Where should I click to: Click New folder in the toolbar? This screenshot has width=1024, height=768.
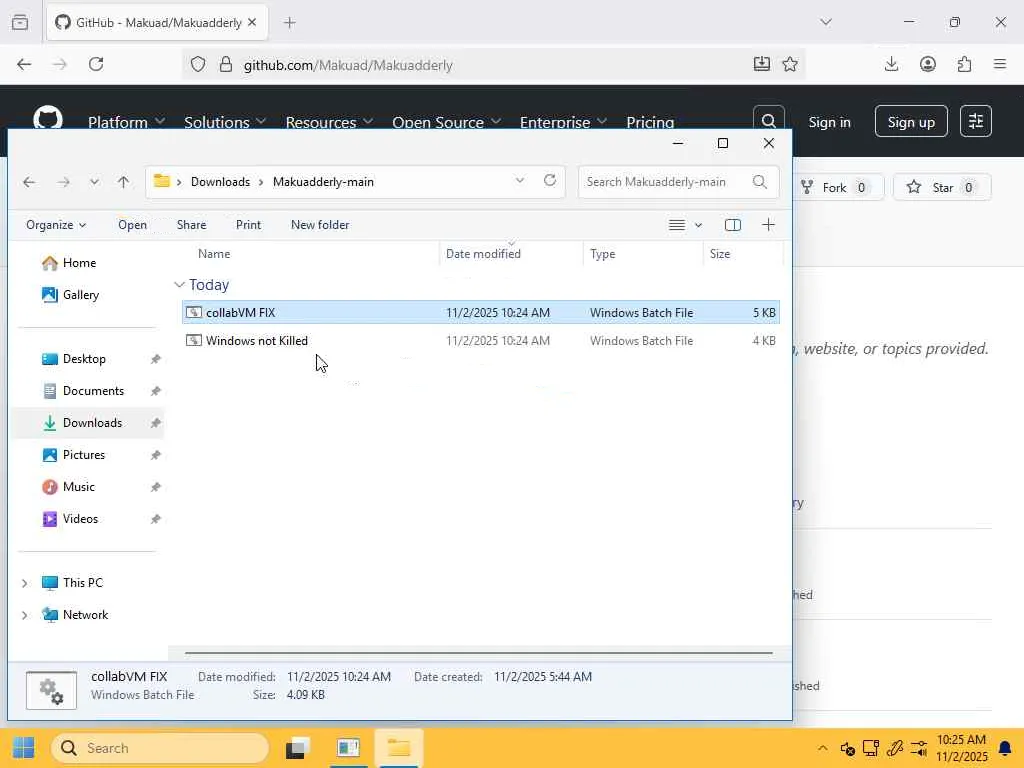tap(320, 225)
